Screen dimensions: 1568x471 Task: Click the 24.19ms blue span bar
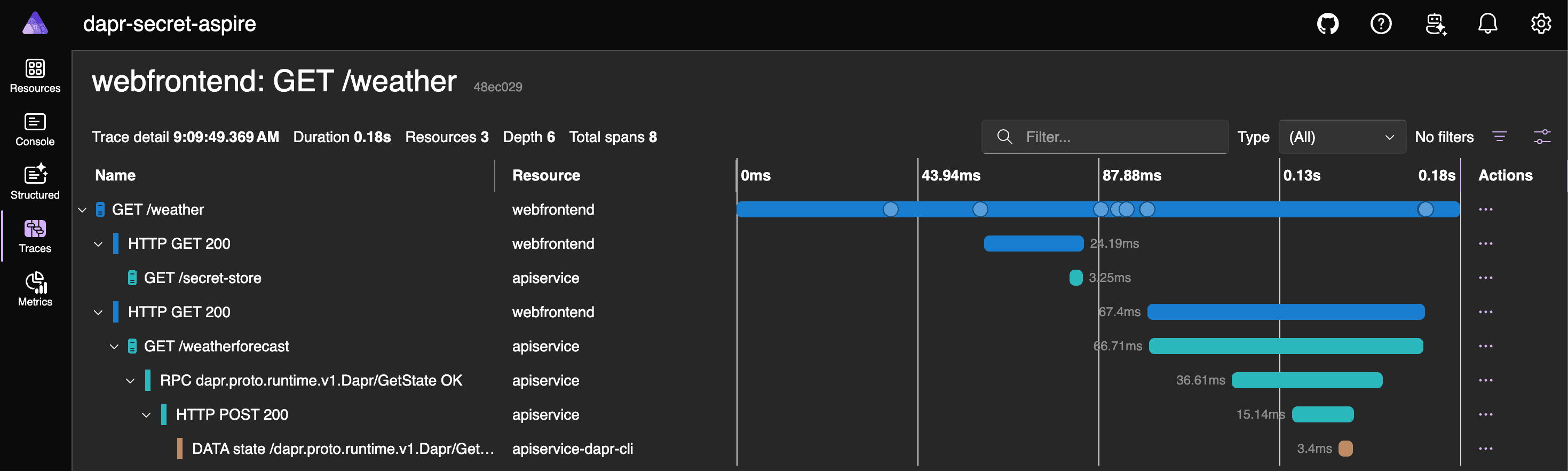tap(1034, 244)
